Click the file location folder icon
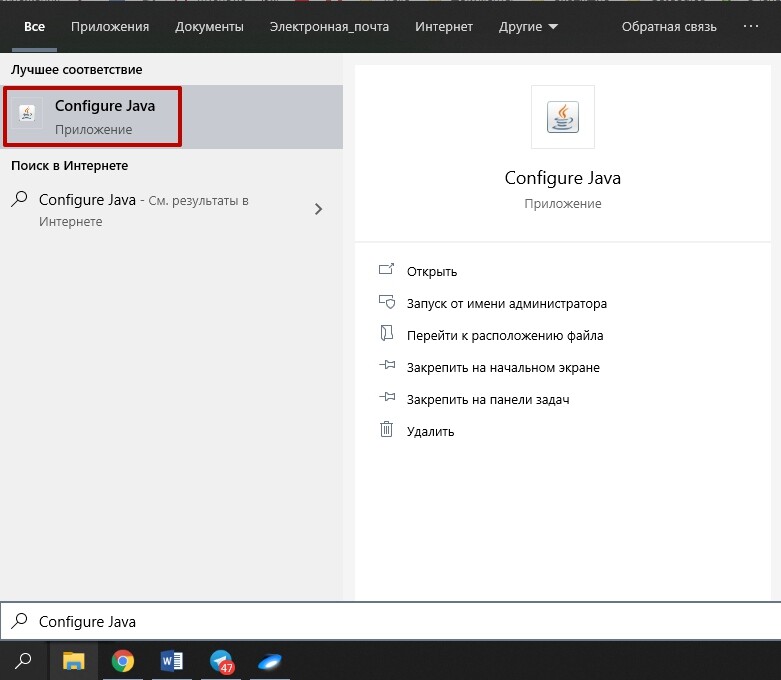 point(387,333)
